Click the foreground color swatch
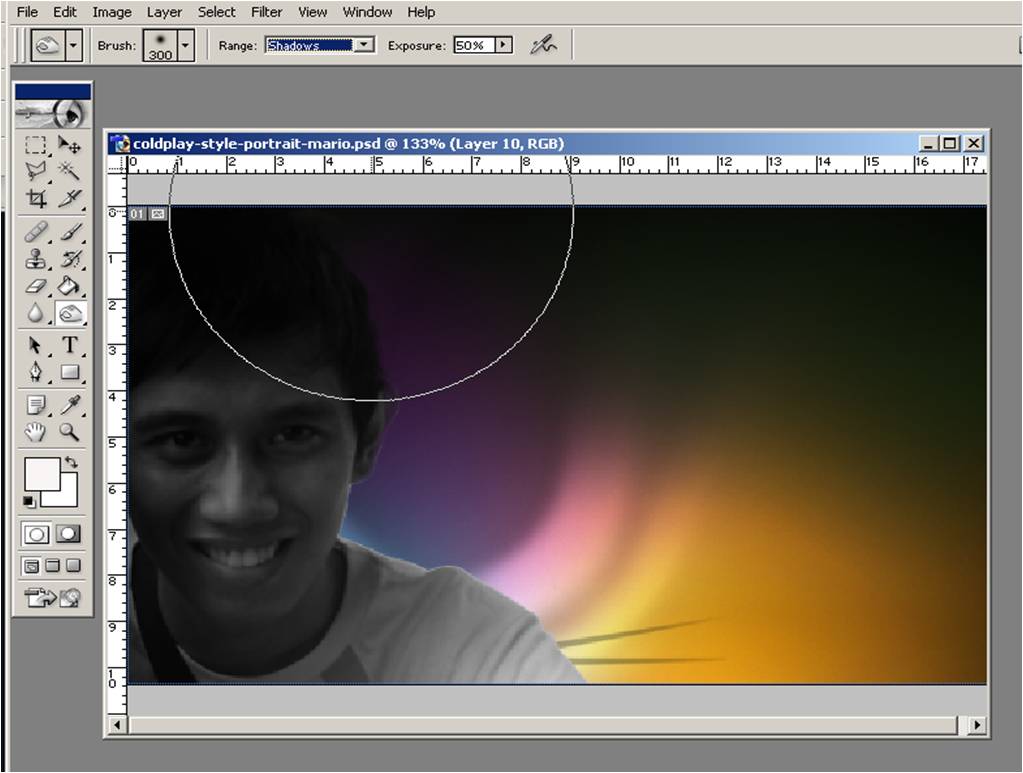1023x773 pixels. (x=42, y=473)
